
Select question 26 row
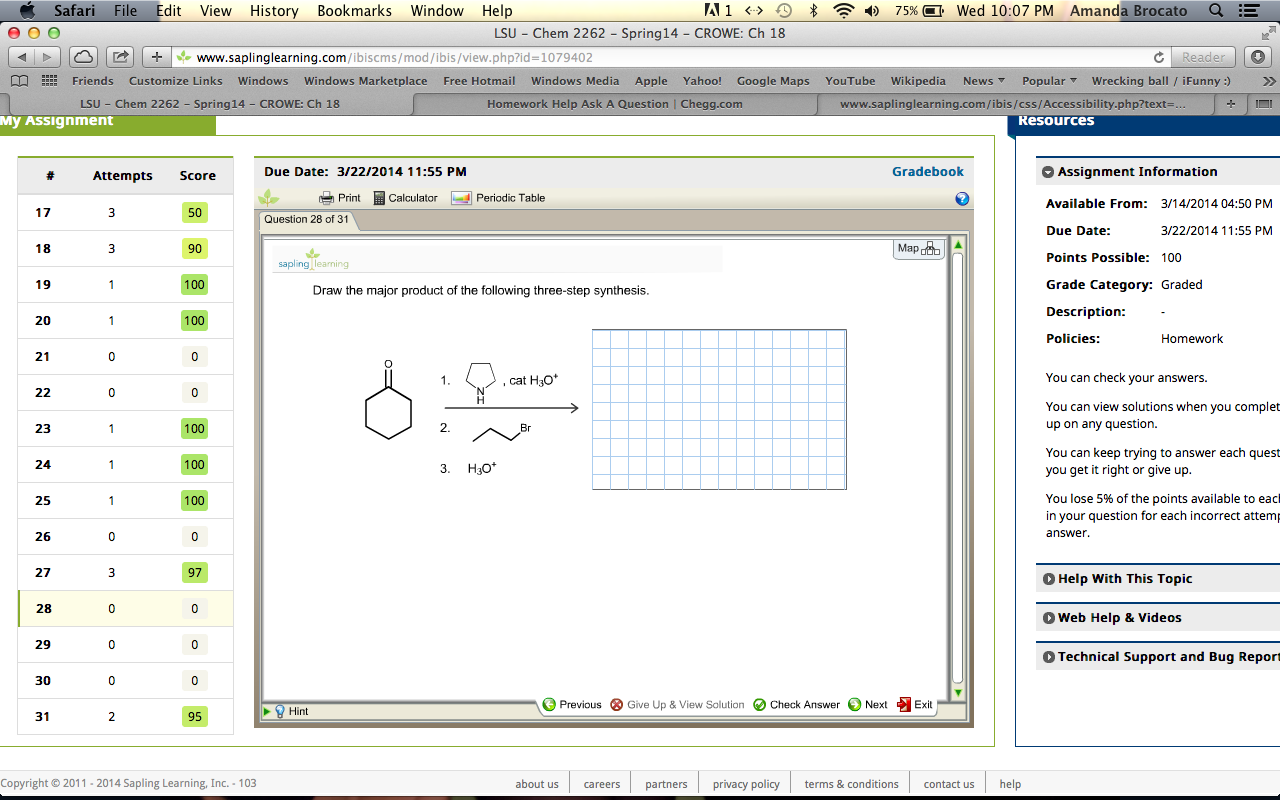(125, 537)
